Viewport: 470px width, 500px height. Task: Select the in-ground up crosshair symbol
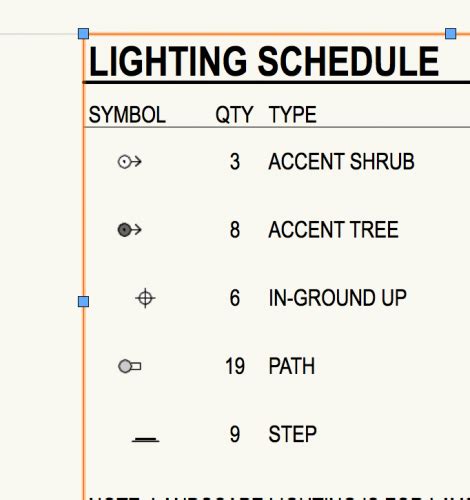[145, 298]
